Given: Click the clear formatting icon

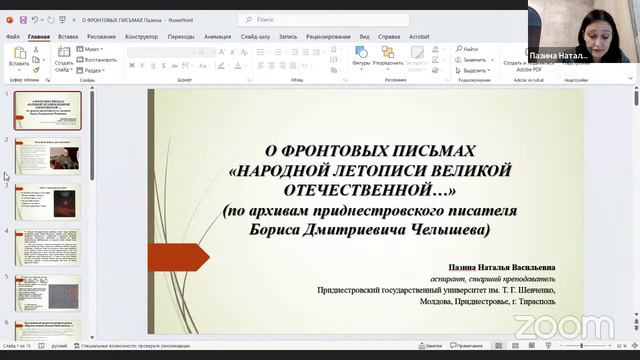Looking at the screenshot, I should coord(244,52).
